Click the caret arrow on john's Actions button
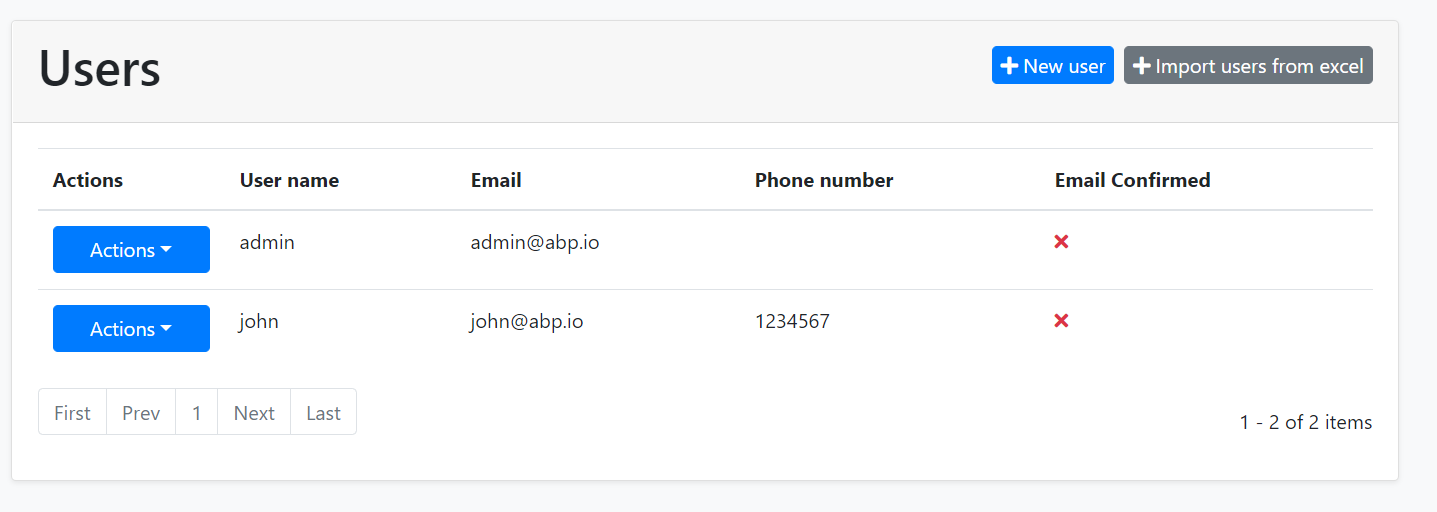 pyautogui.click(x=166, y=329)
